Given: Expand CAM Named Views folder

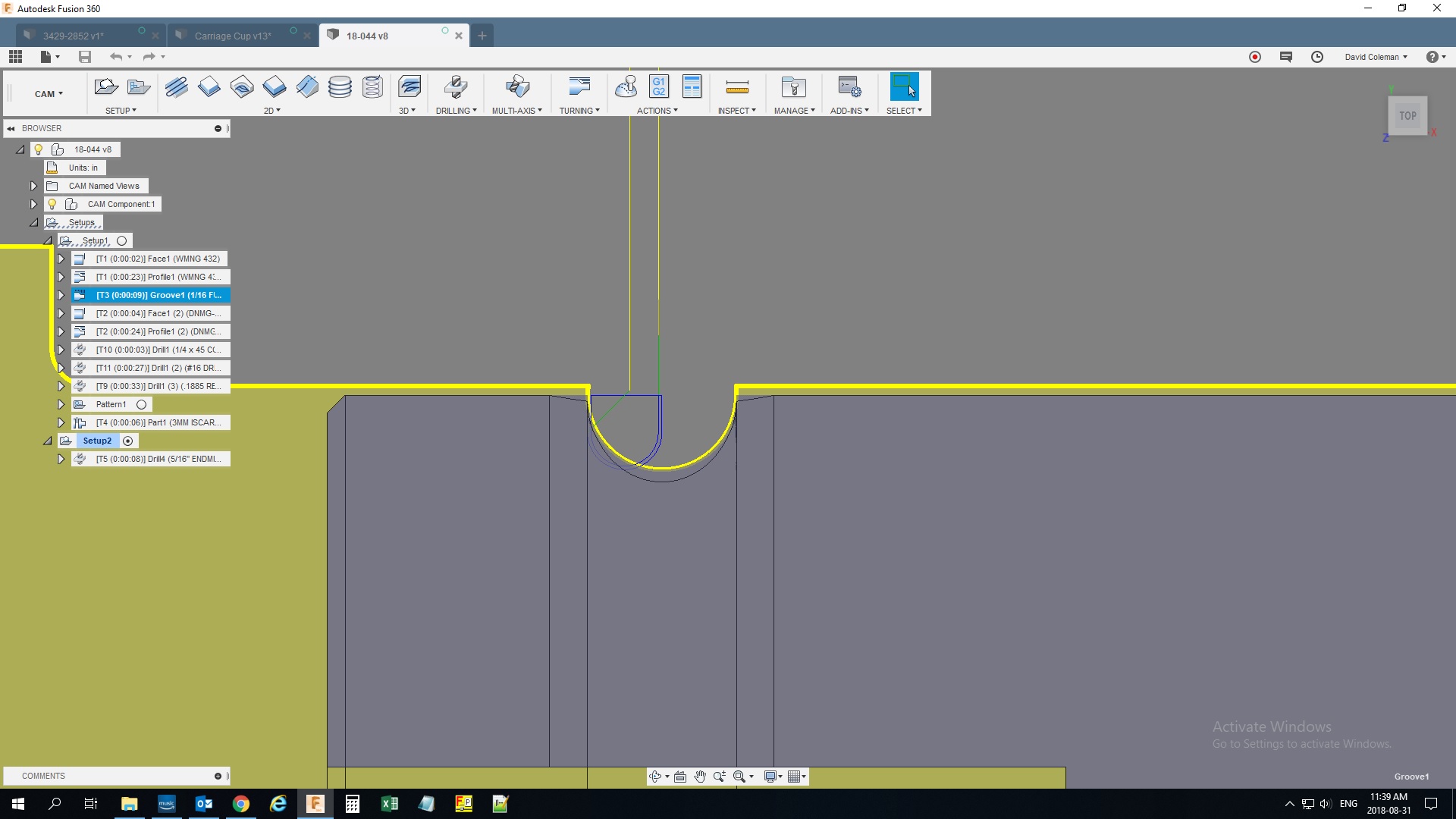Looking at the screenshot, I should tap(33, 186).
